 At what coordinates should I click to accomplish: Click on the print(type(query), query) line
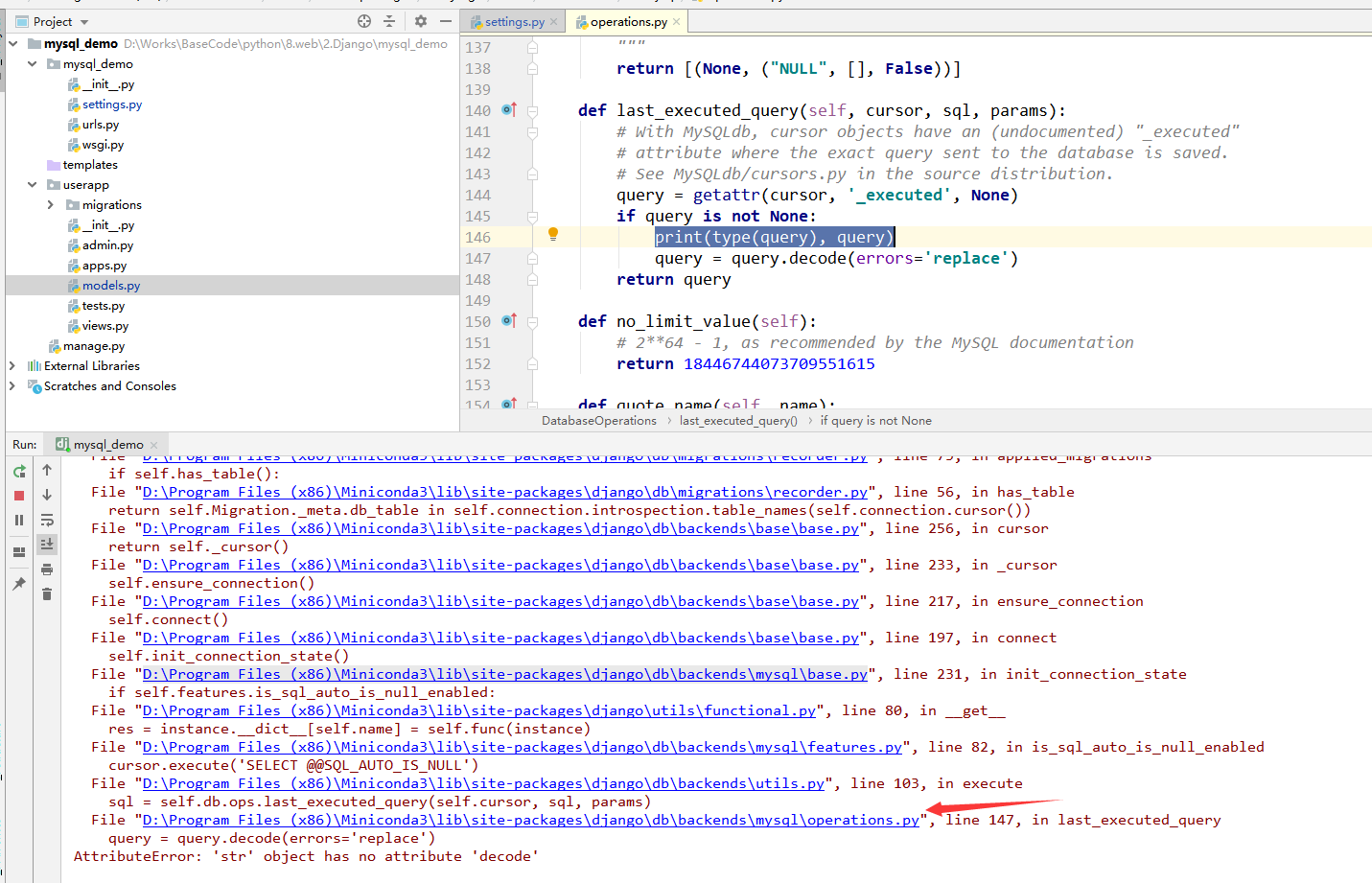tap(775, 238)
